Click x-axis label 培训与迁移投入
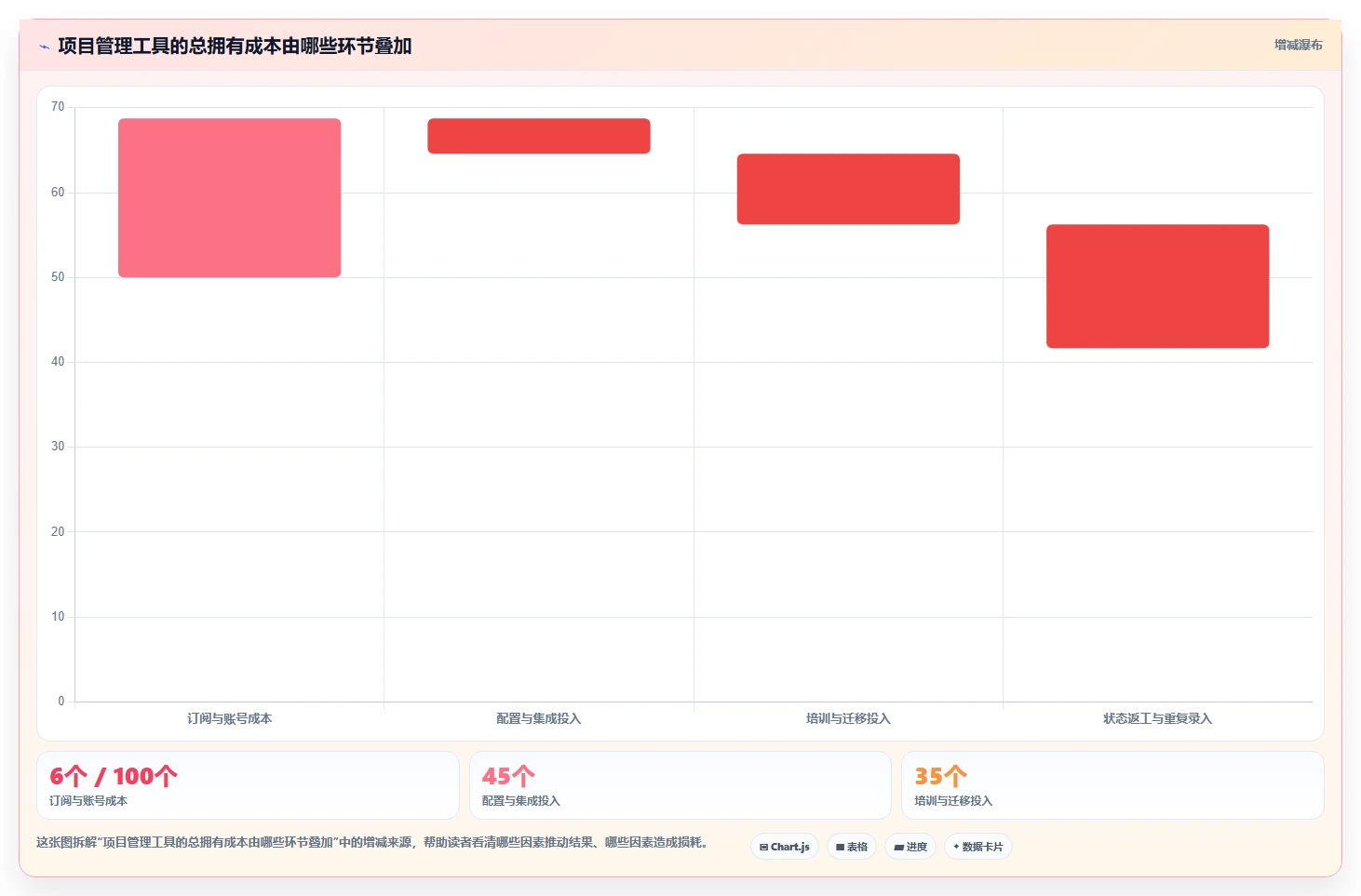This screenshot has width=1361, height=896. click(x=848, y=718)
